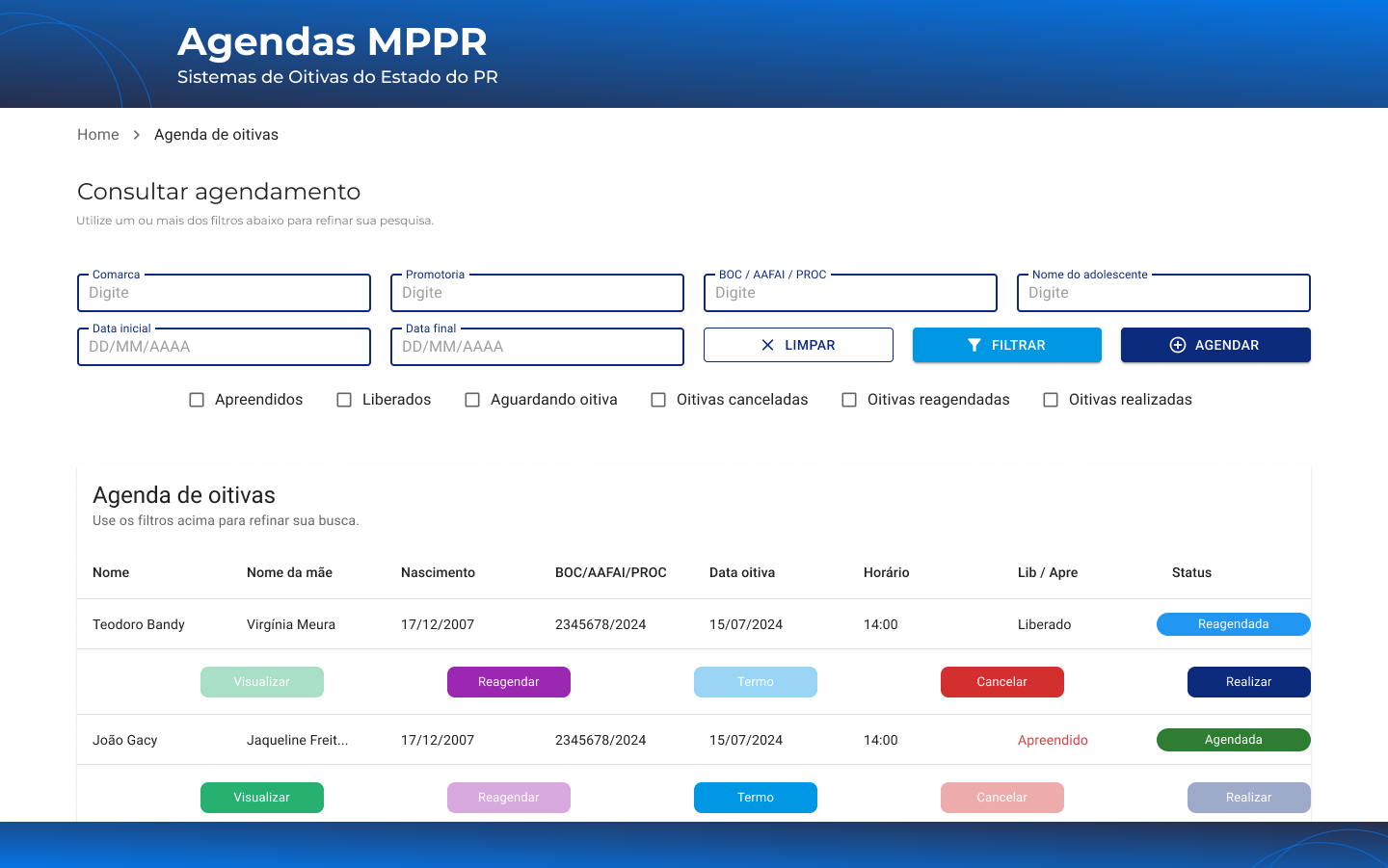1388x868 pixels.
Task: Click the Jaqueline Freit... cell
Action: (298, 740)
